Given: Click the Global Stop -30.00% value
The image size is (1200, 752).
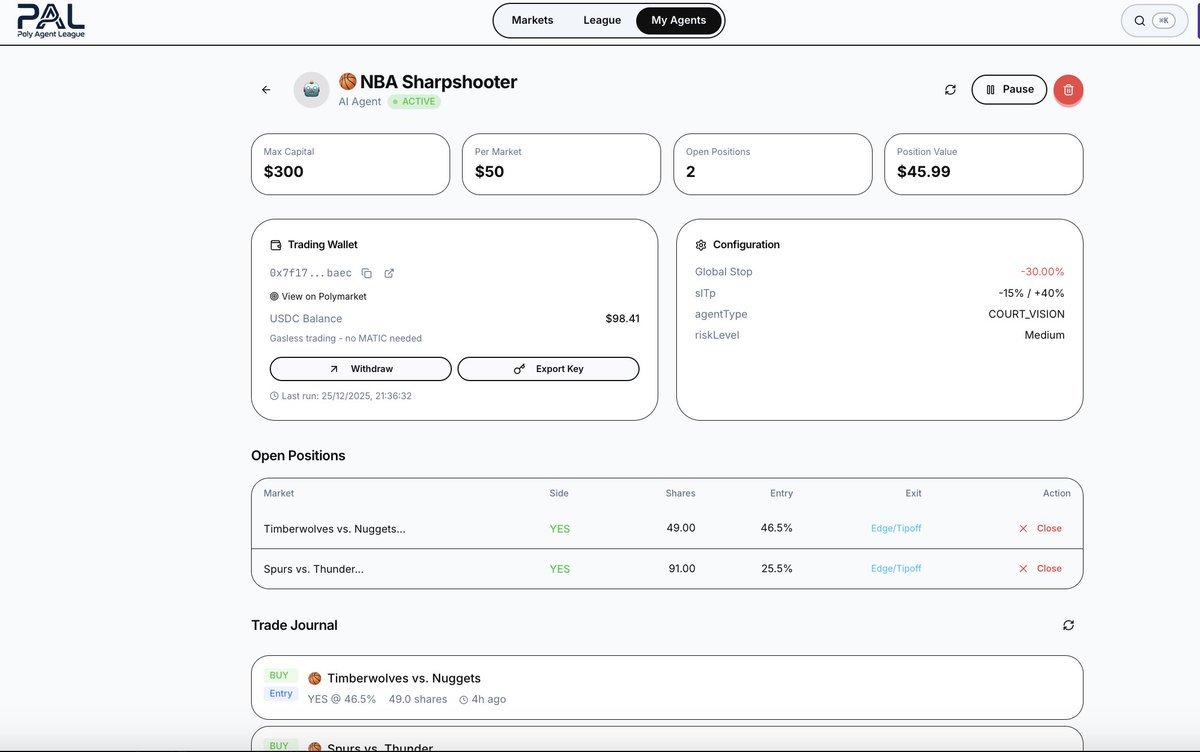Looking at the screenshot, I should [x=1042, y=272].
